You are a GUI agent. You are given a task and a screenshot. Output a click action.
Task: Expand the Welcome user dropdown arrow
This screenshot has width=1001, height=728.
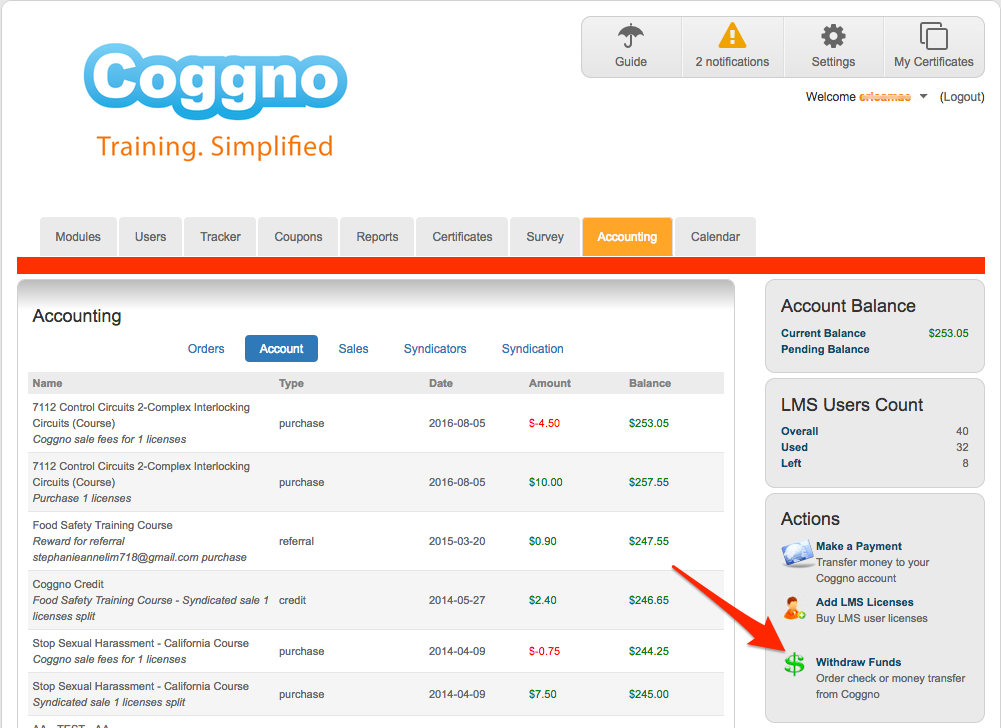click(x=923, y=96)
